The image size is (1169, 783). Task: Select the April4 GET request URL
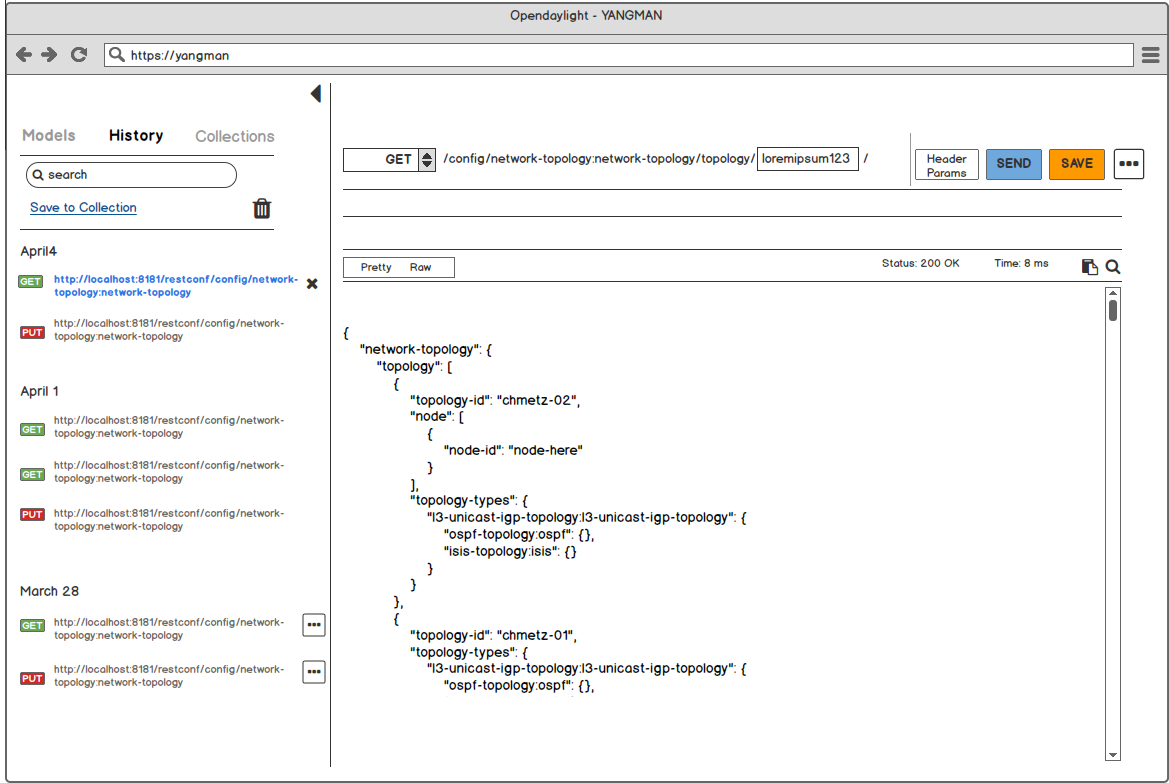[x=175, y=286]
